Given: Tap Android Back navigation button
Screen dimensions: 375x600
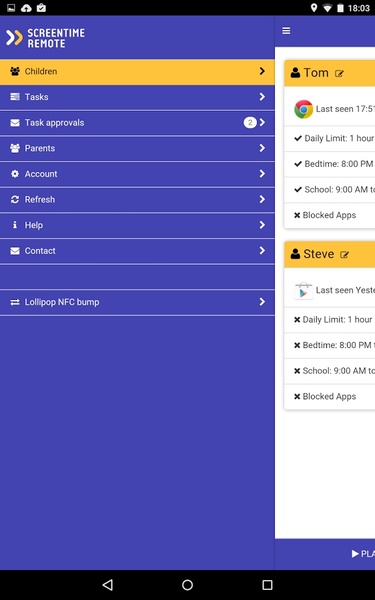Looking at the screenshot, I should point(108,585).
